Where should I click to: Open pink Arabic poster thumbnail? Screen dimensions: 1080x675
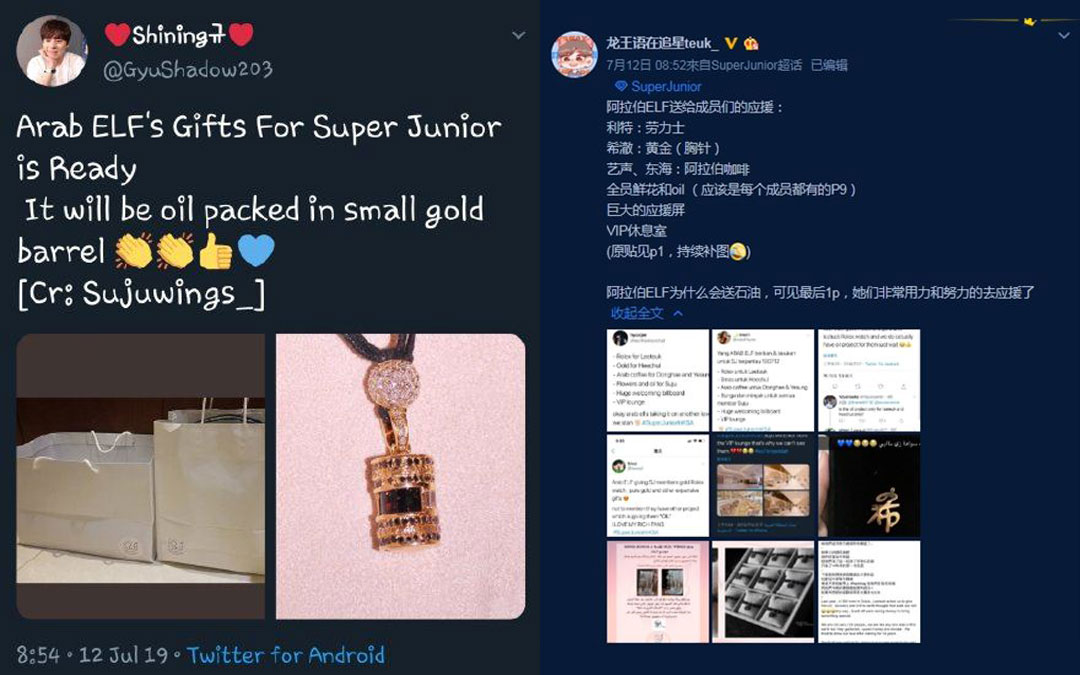pos(658,592)
